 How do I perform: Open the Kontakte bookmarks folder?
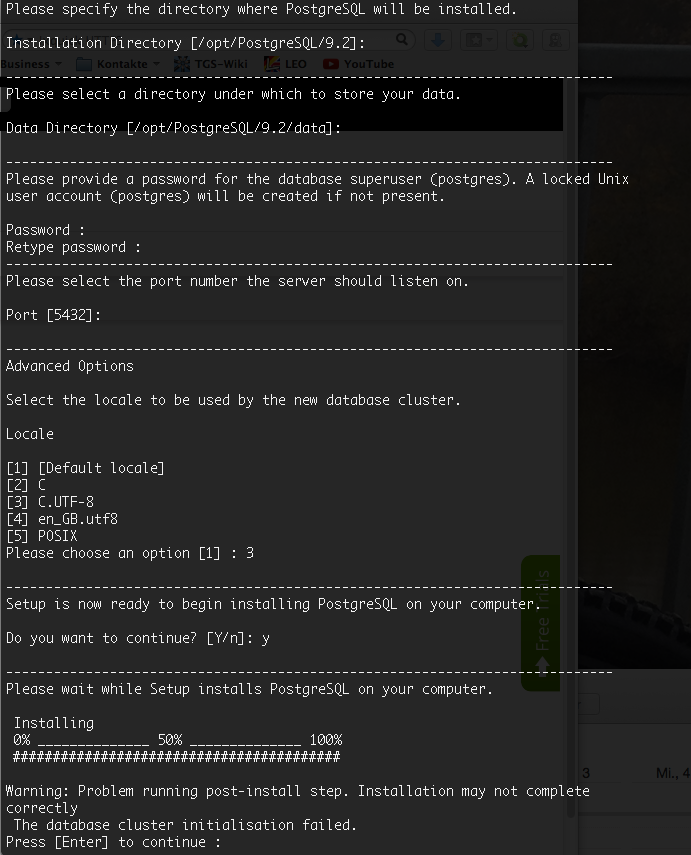[117, 64]
